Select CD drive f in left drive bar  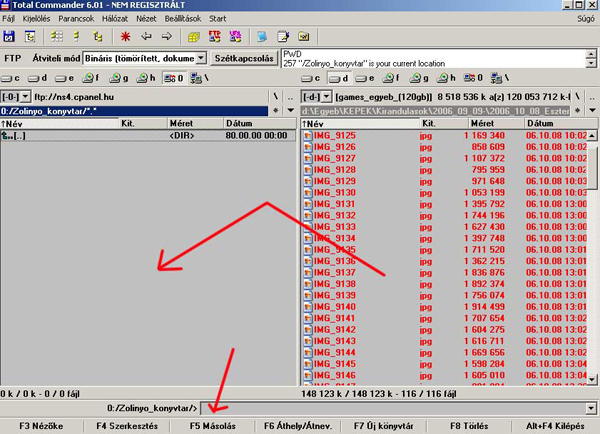pos(91,78)
